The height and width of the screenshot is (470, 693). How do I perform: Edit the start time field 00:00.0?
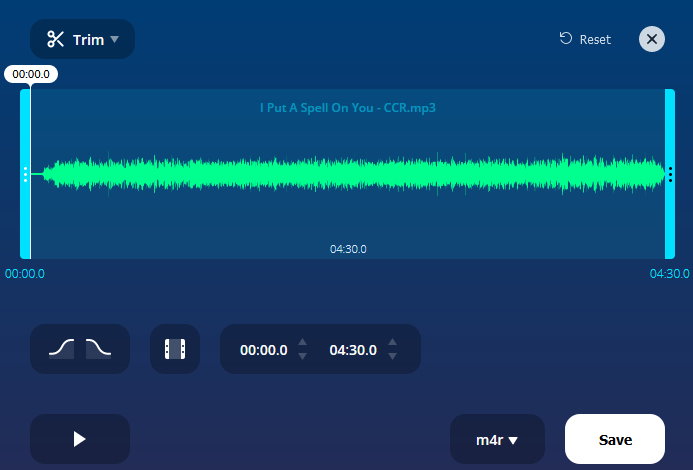[x=264, y=350]
